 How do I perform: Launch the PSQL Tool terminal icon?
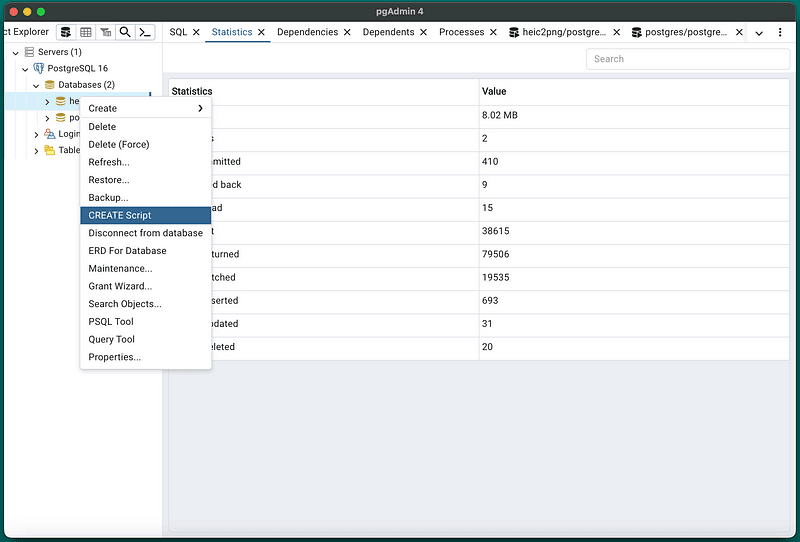click(x=145, y=32)
